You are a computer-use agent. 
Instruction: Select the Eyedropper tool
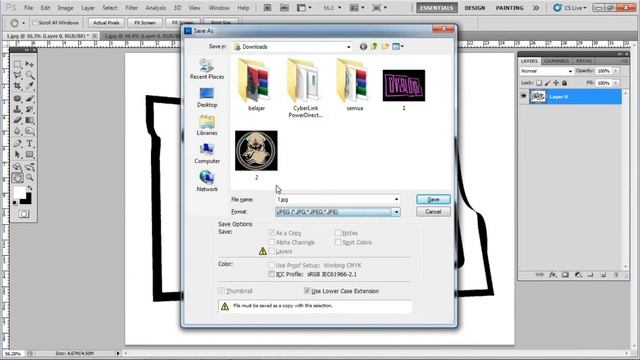pos(30,86)
